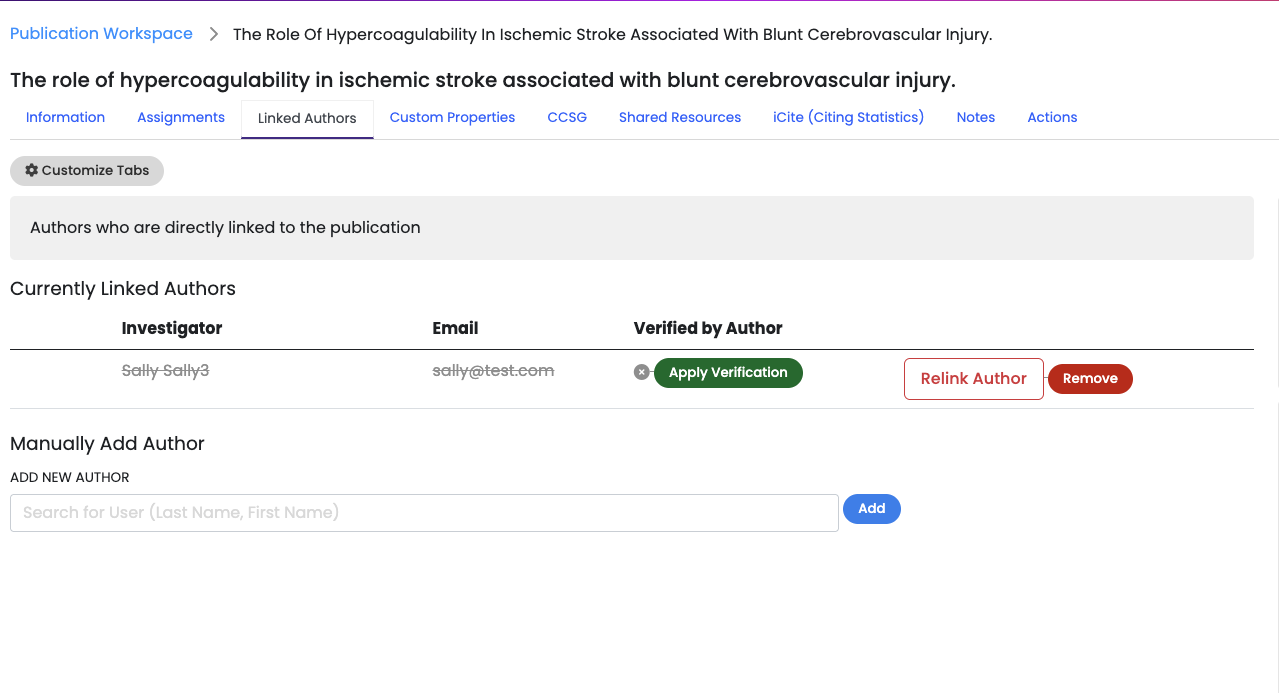Image resolution: width=1279 pixels, height=693 pixels.
Task: Click the blue Add author button
Action: [872, 509]
